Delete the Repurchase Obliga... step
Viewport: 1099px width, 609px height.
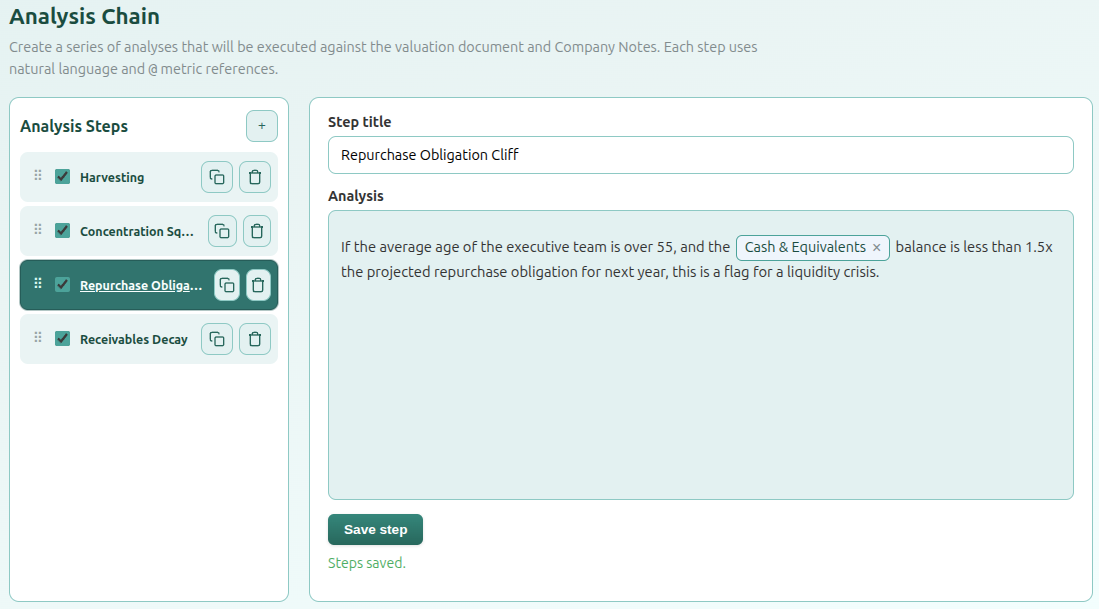point(258,285)
